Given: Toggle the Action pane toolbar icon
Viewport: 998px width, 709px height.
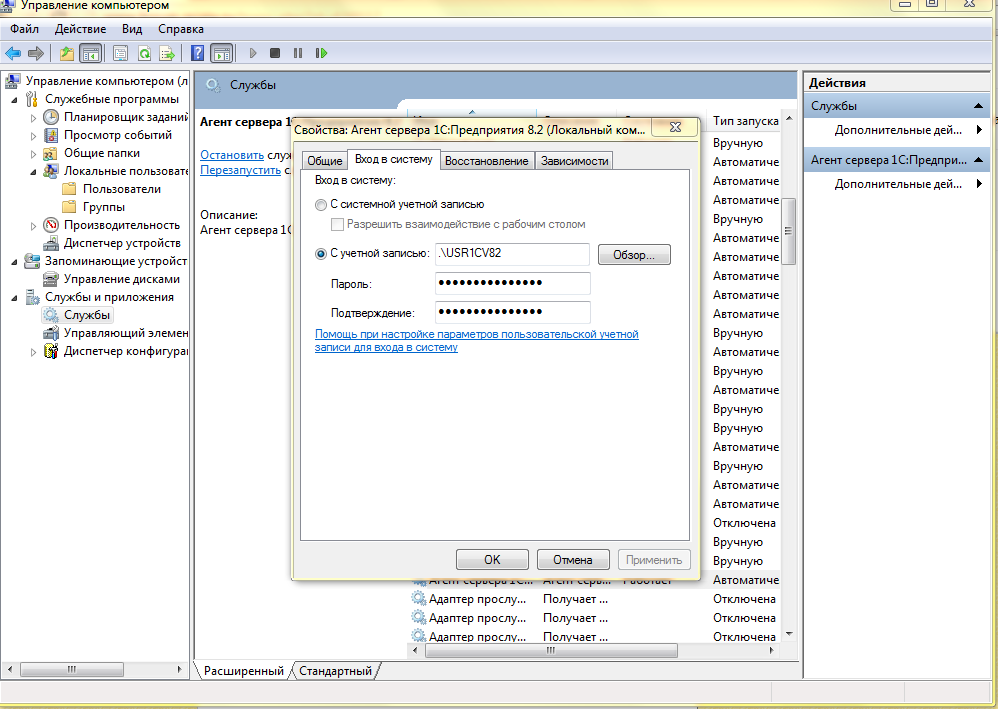Looking at the screenshot, I should pyautogui.click(x=221, y=53).
